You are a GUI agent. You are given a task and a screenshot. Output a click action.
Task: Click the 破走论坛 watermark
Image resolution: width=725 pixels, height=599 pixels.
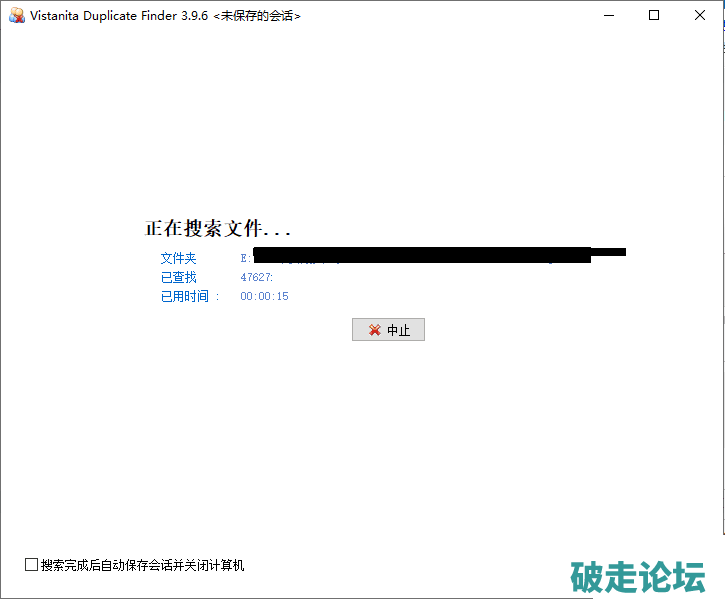pos(638,577)
